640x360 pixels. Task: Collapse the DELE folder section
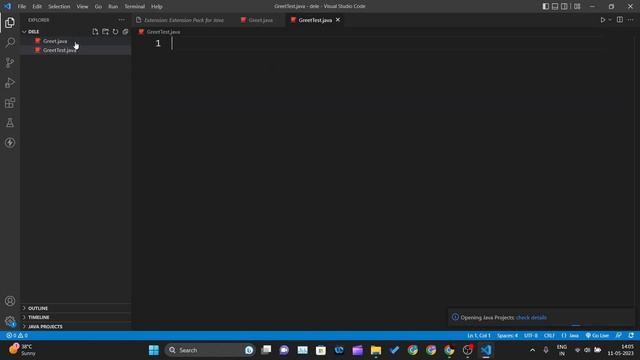33,31
